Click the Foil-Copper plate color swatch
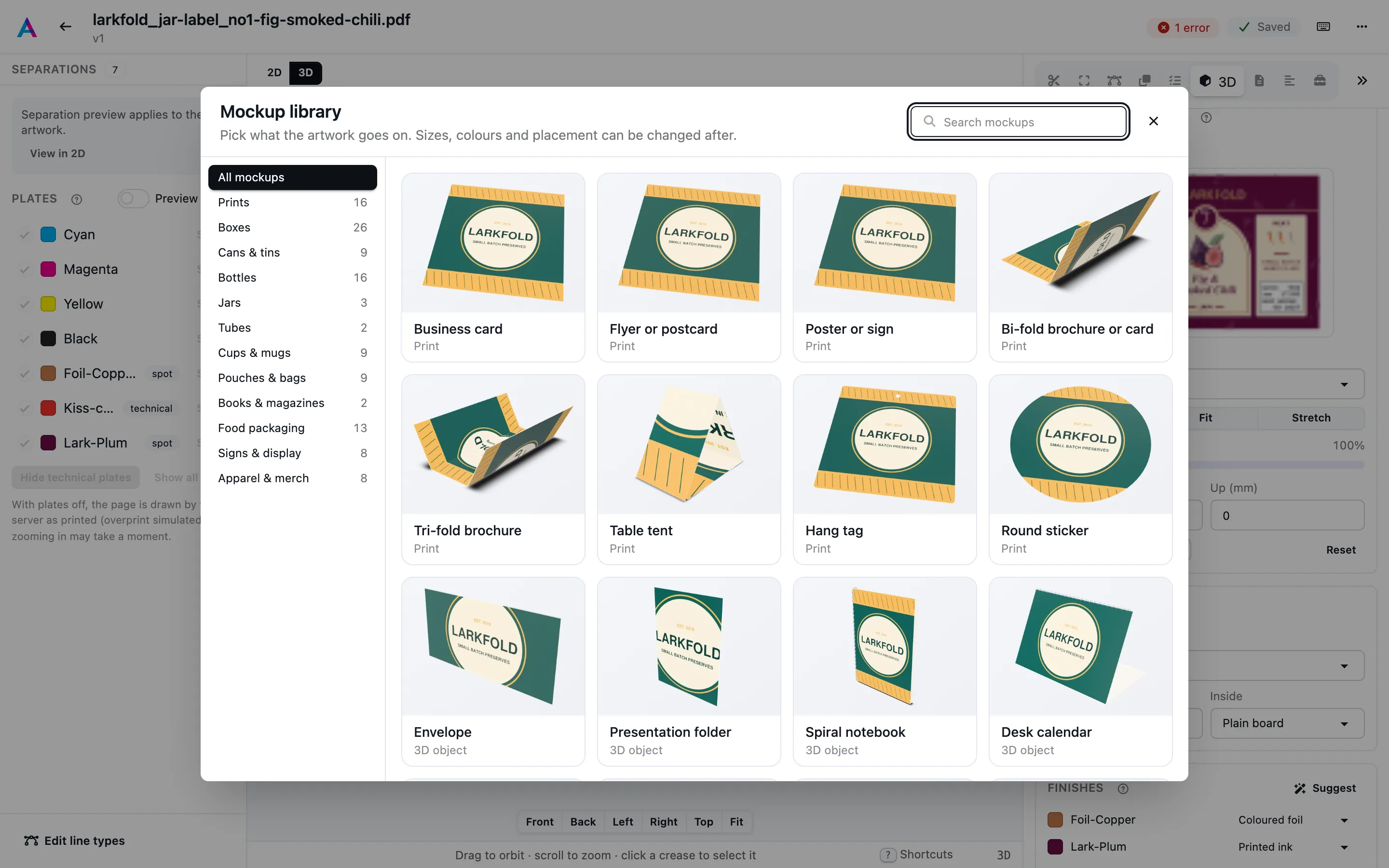 [48, 374]
